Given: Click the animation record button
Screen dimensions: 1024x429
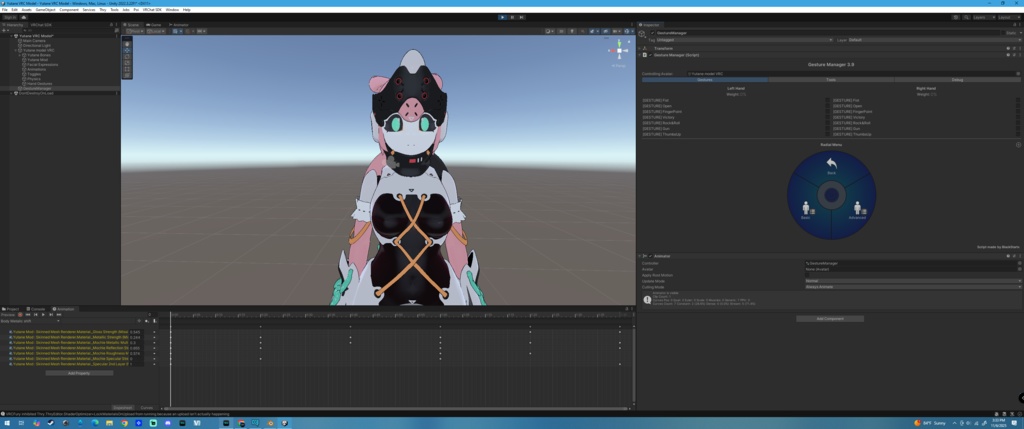Looking at the screenshot, I should [x=20, y=315].
